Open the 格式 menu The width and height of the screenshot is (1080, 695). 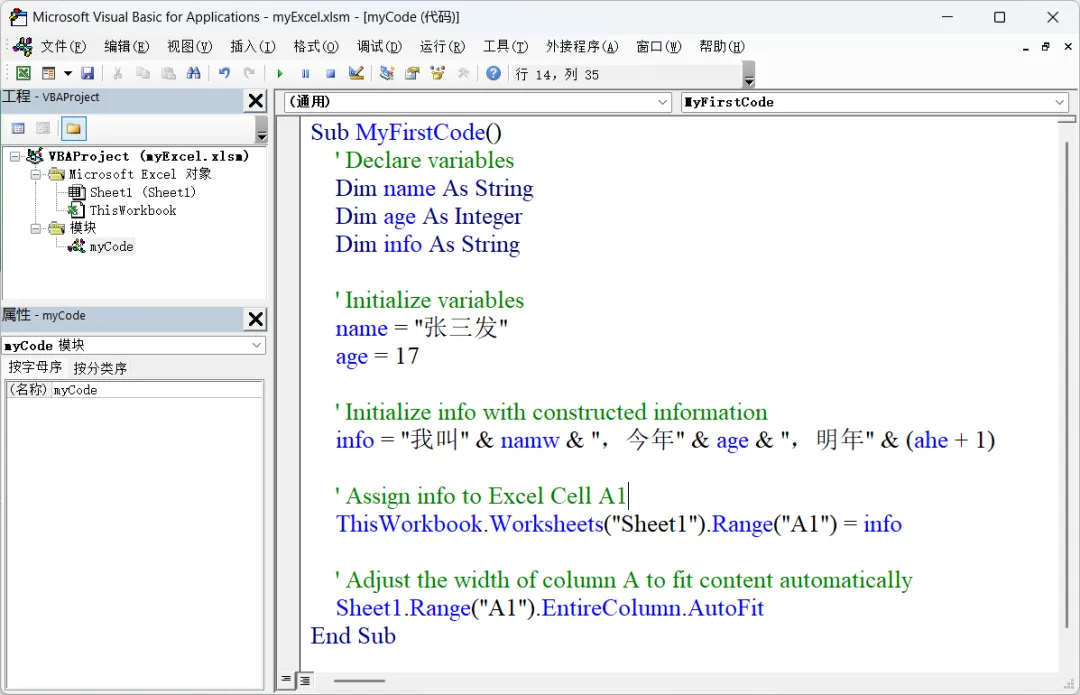(315, 47)
